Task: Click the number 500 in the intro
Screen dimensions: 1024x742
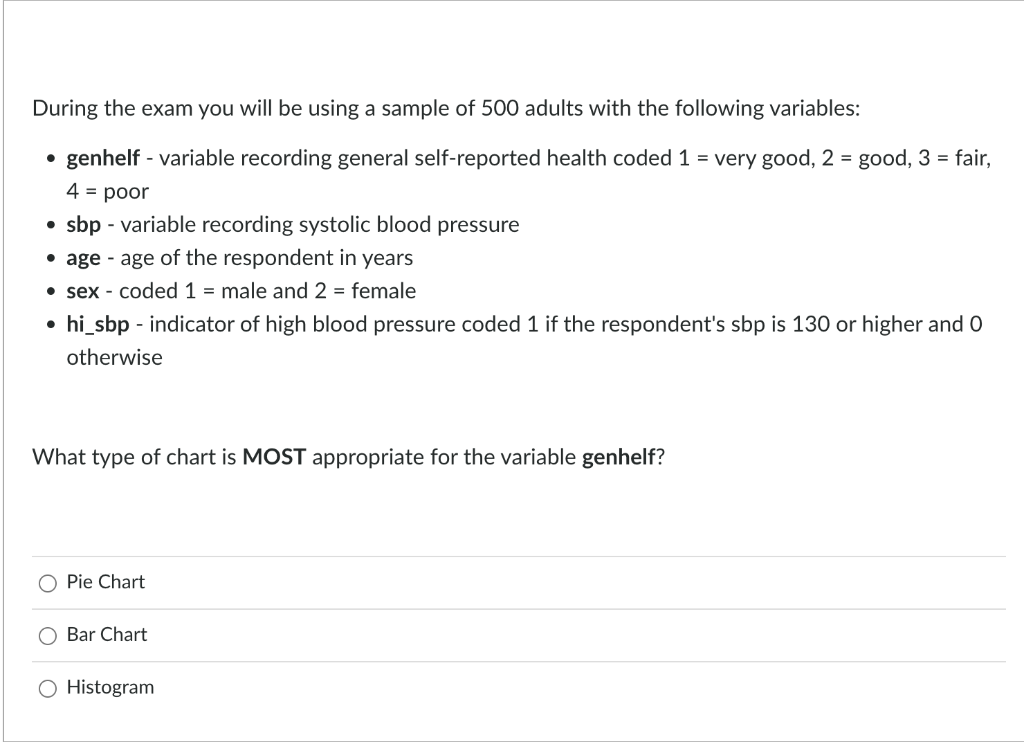Action: (500, 108)
